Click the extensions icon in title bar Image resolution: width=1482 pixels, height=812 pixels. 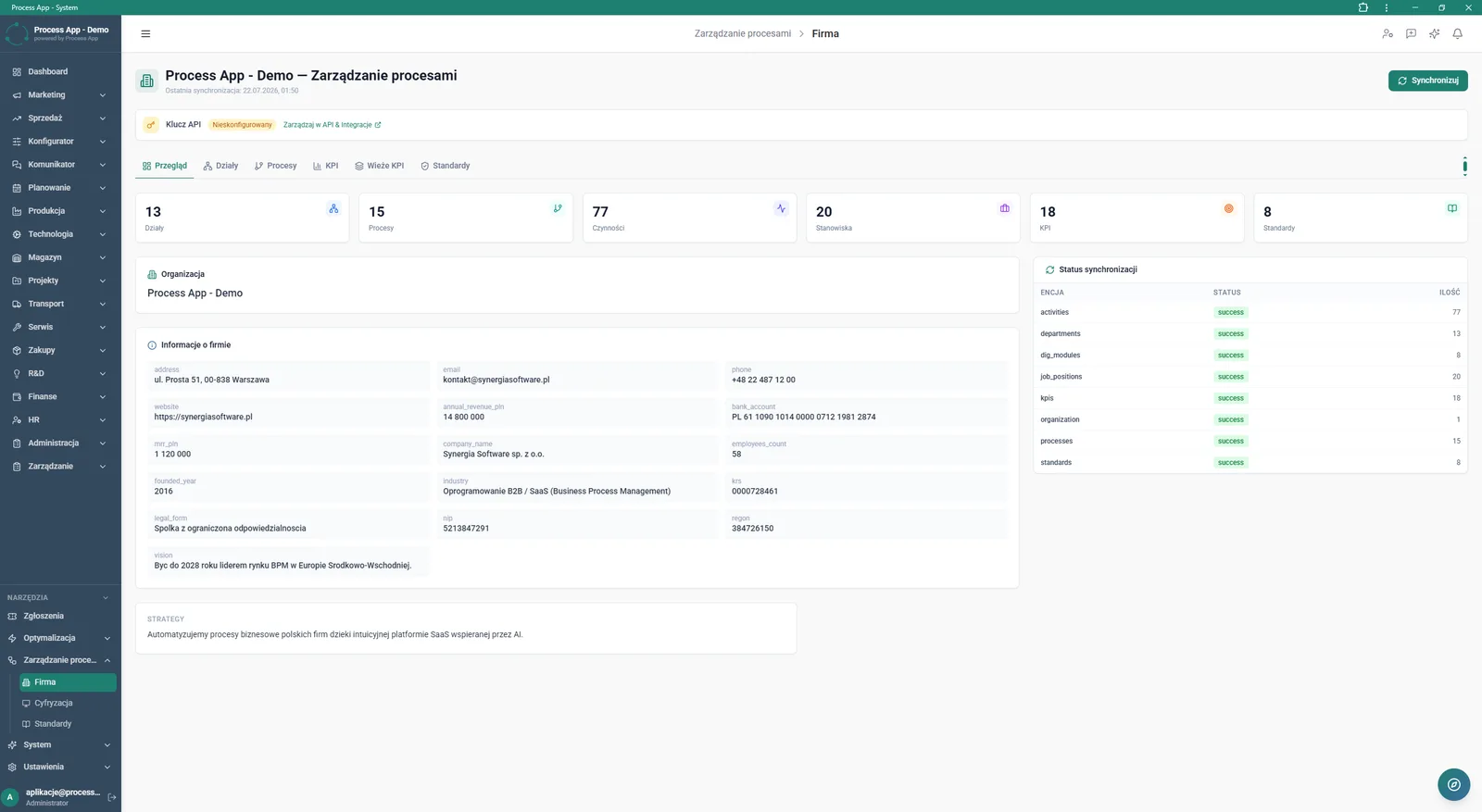pos(1363,7)
